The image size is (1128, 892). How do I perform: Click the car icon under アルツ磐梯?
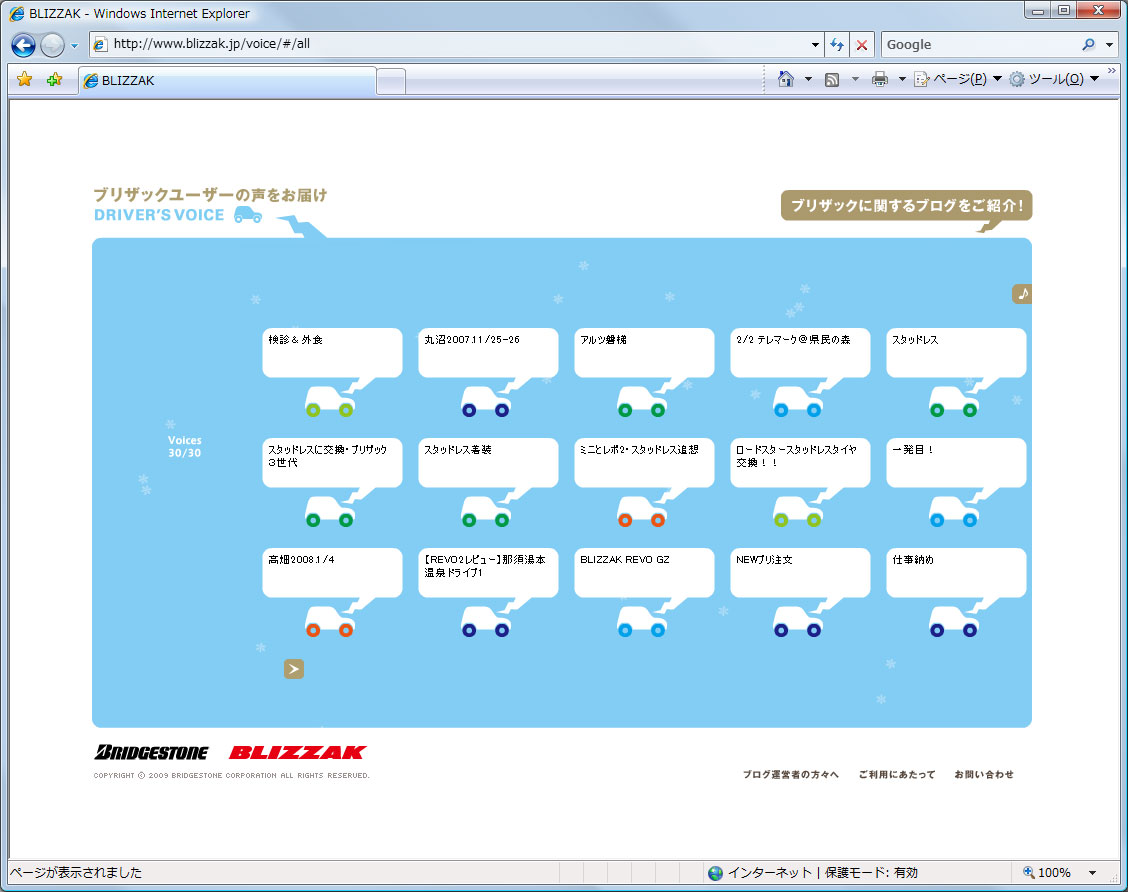pos(642,401)
